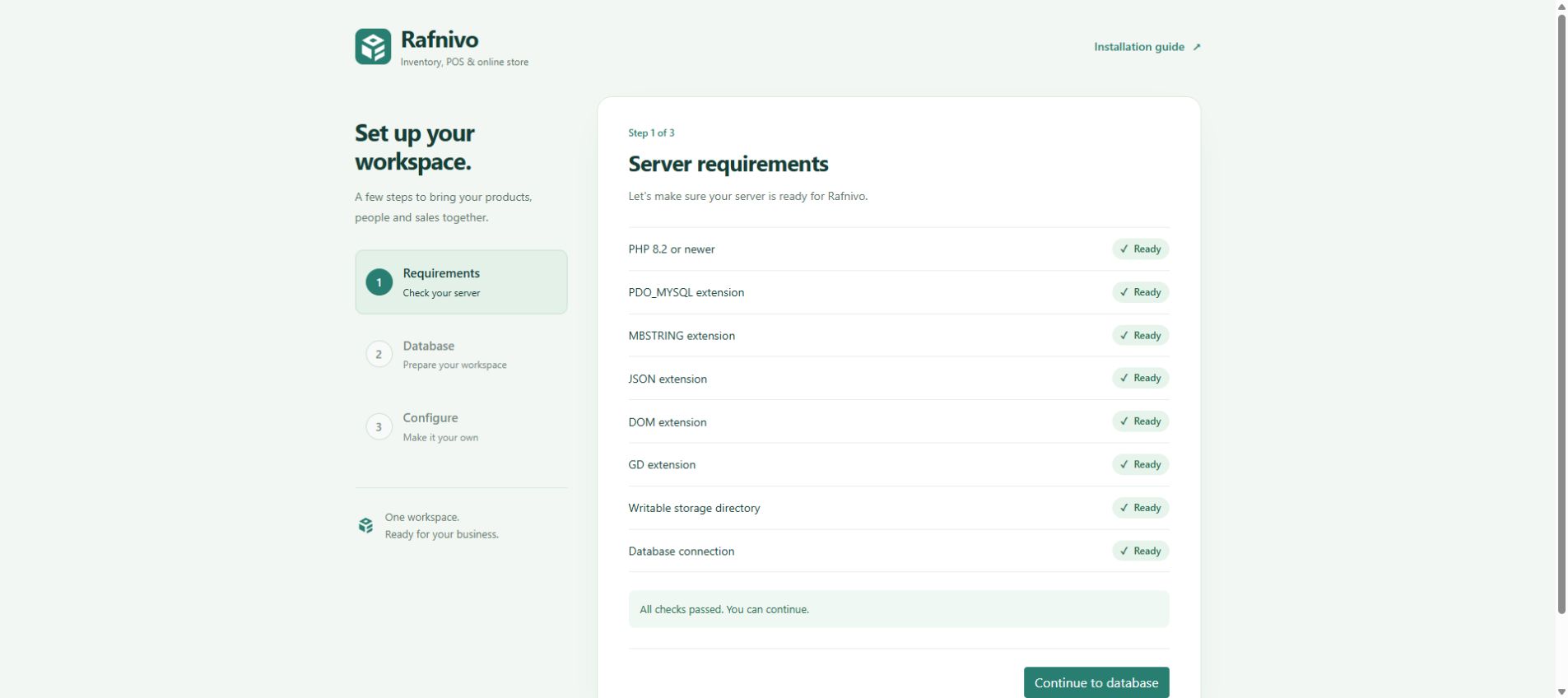
Task: Click the page's vertical scrollbar
Action: [x=1561, y=313]
